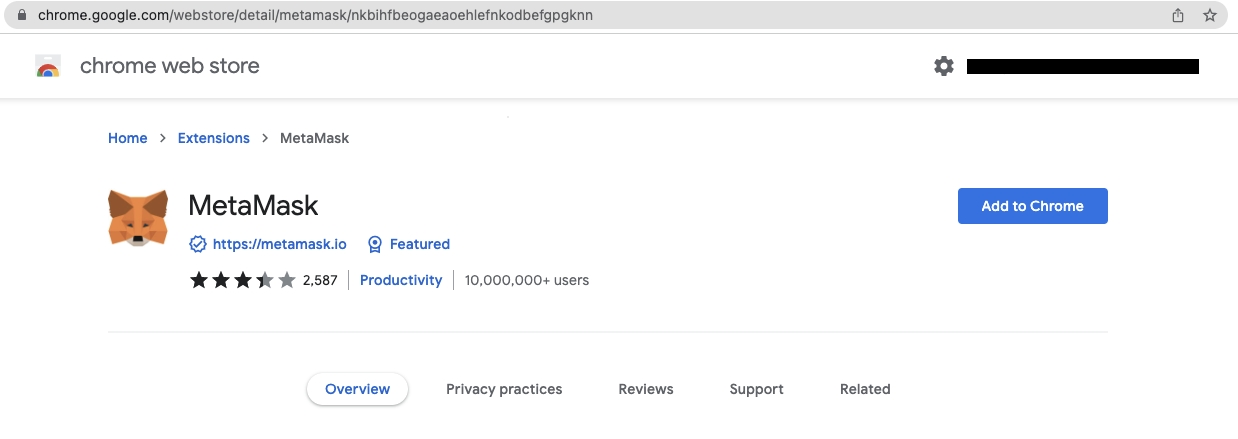Click the URL in the address bar

316,15
